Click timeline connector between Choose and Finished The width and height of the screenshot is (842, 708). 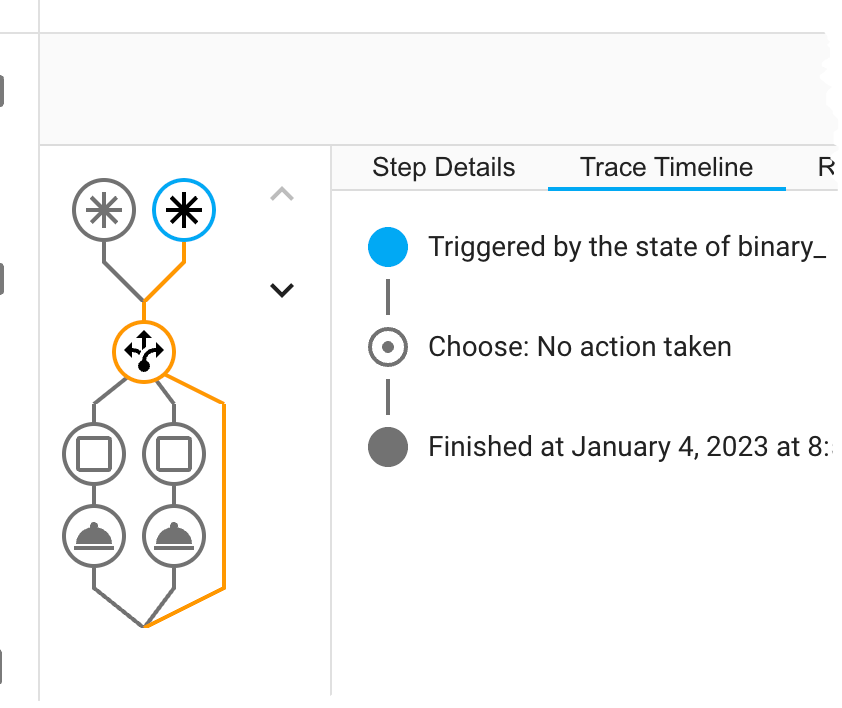click(388, 397)
